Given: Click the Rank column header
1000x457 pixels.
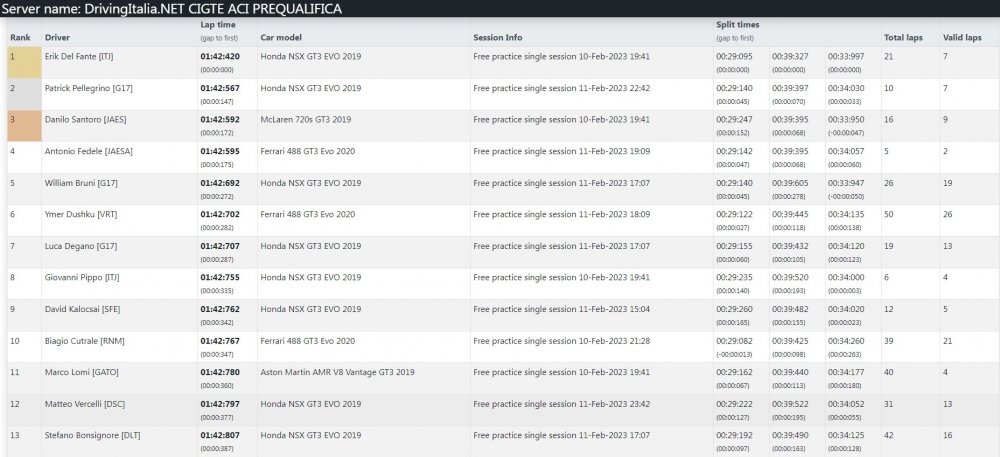Looking at the screenshot, I should click(x=20, y=38).
